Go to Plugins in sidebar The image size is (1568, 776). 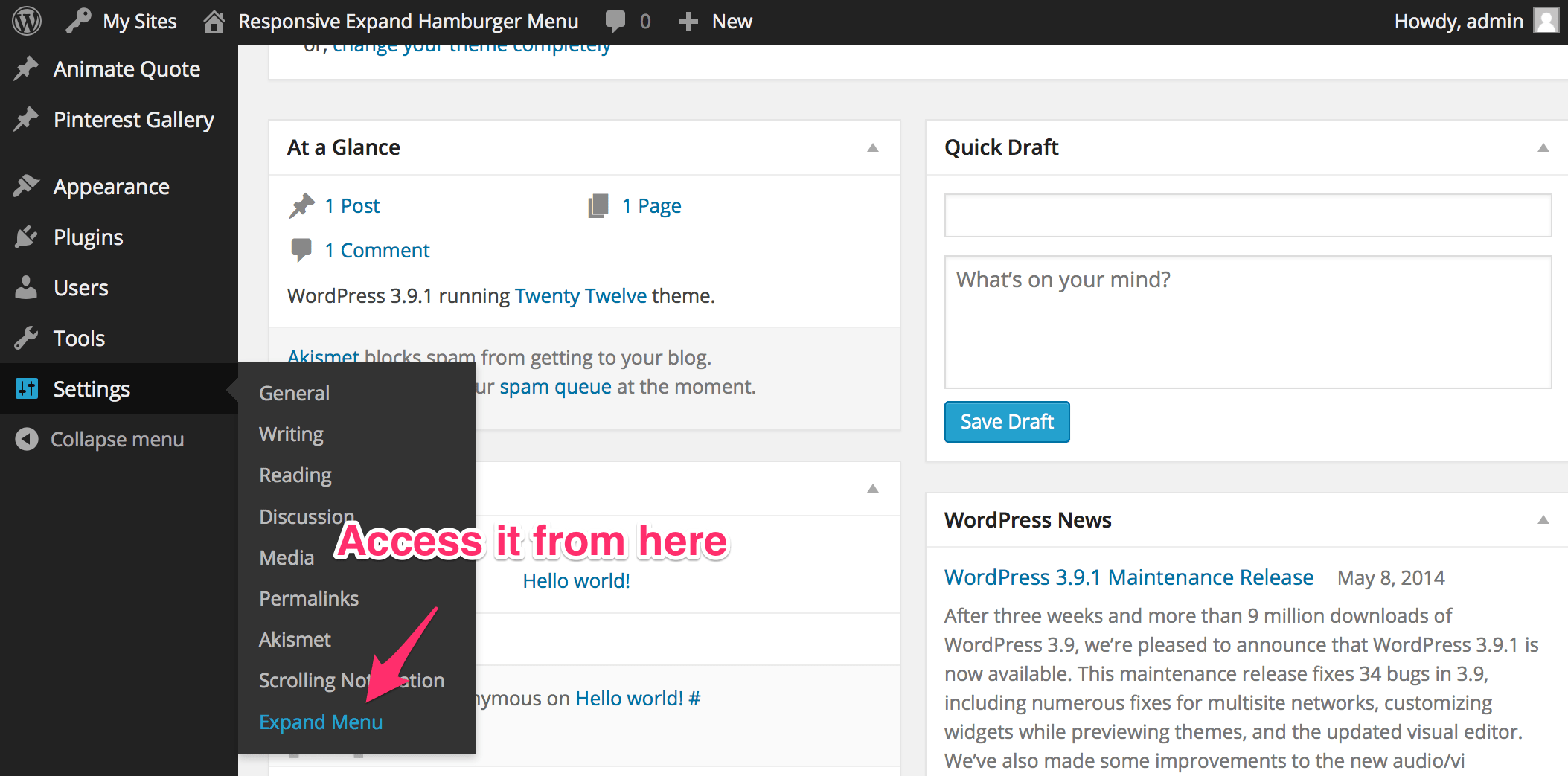coord(89,237)
